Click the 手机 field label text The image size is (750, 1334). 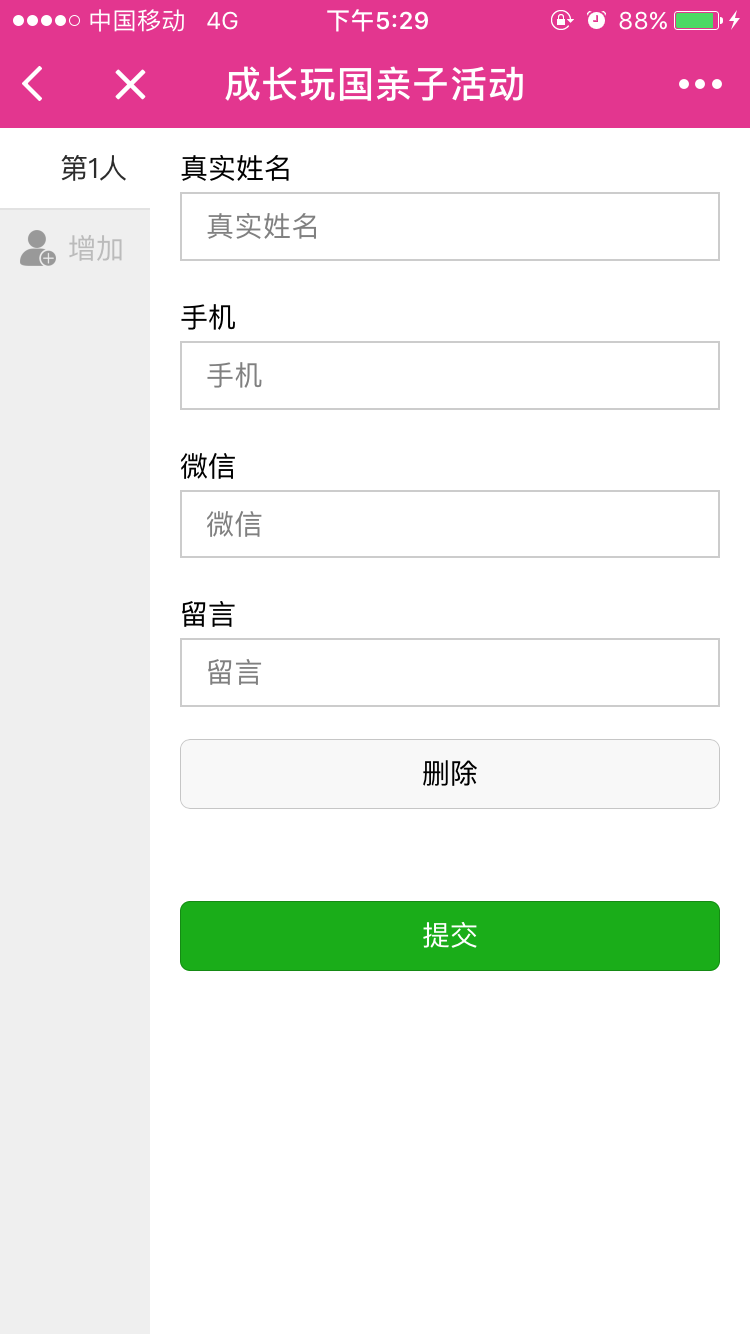[x=208, y=318]
